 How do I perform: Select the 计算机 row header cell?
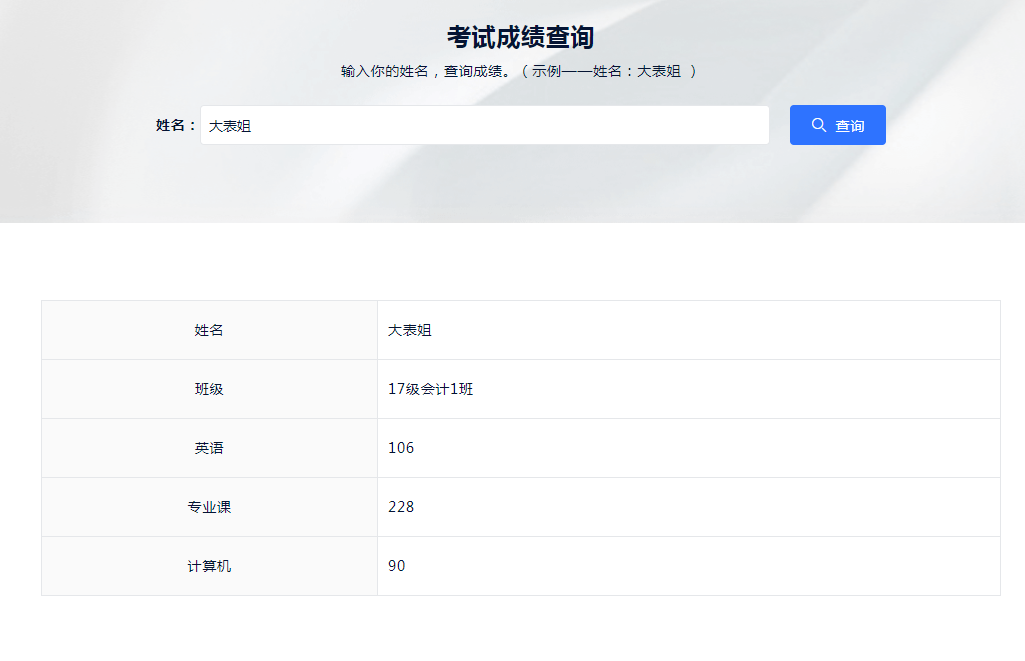pyautogui.click(x=209, y=566)
